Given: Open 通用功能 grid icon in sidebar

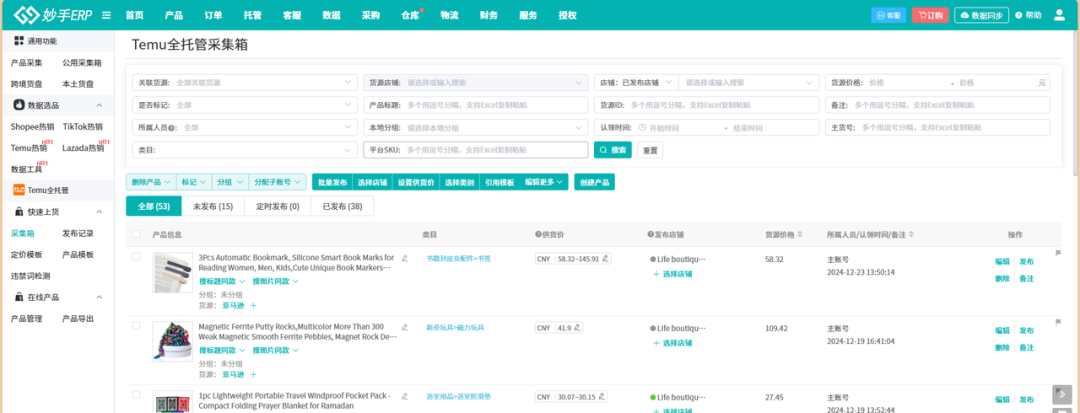Looking at the screenshot, I should point(19,41).
